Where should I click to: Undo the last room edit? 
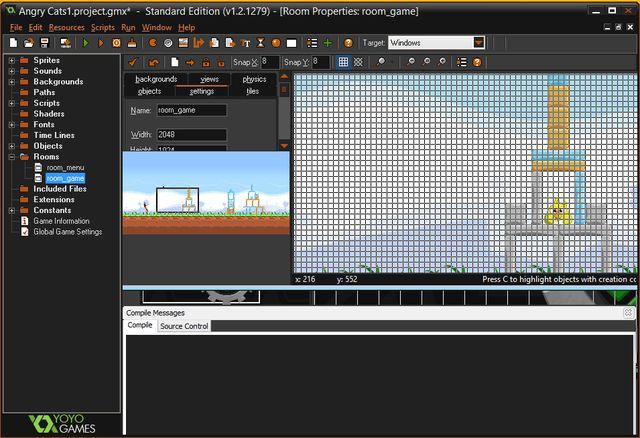154,62
